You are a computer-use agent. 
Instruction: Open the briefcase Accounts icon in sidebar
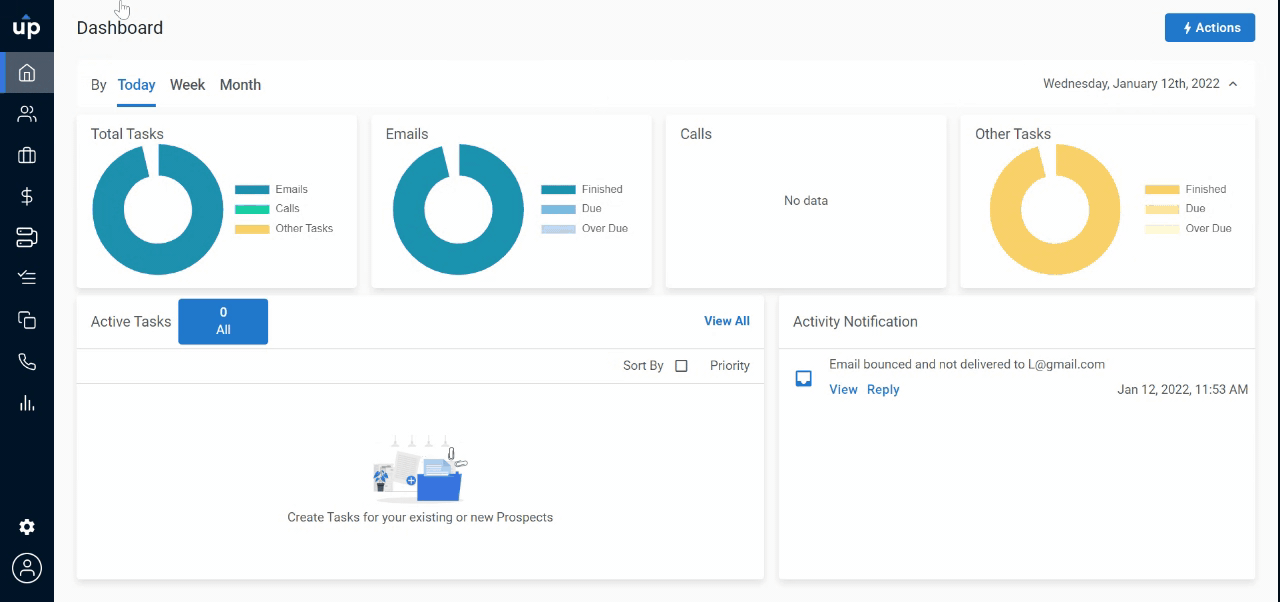point(27,155)
